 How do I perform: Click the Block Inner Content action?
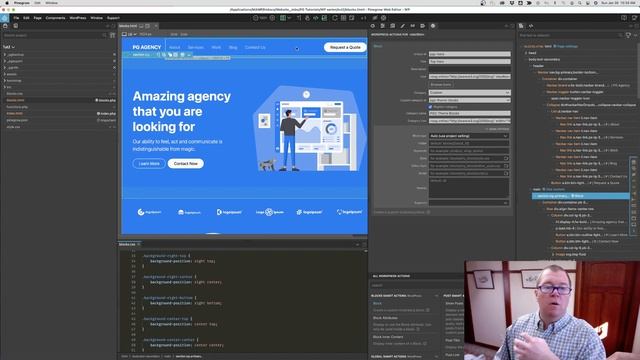coord(388,337)
